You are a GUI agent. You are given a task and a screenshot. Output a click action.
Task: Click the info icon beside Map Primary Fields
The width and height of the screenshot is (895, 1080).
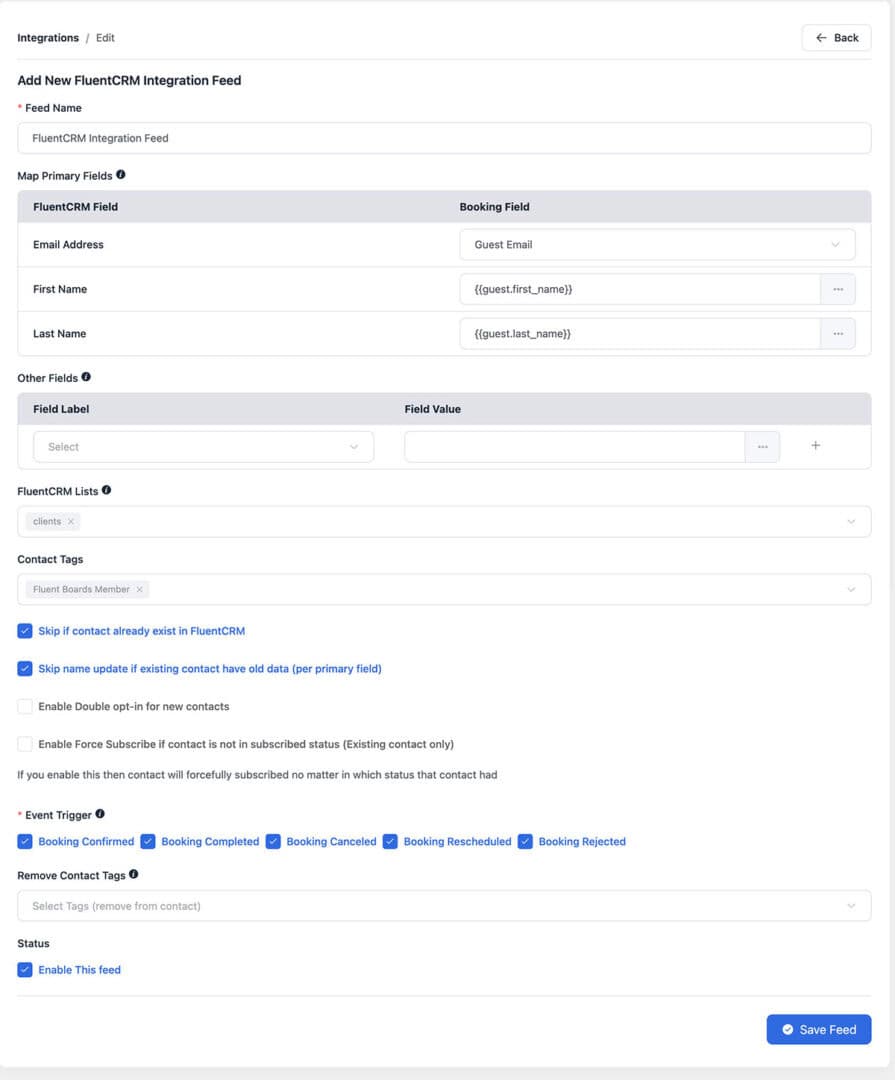121,175
